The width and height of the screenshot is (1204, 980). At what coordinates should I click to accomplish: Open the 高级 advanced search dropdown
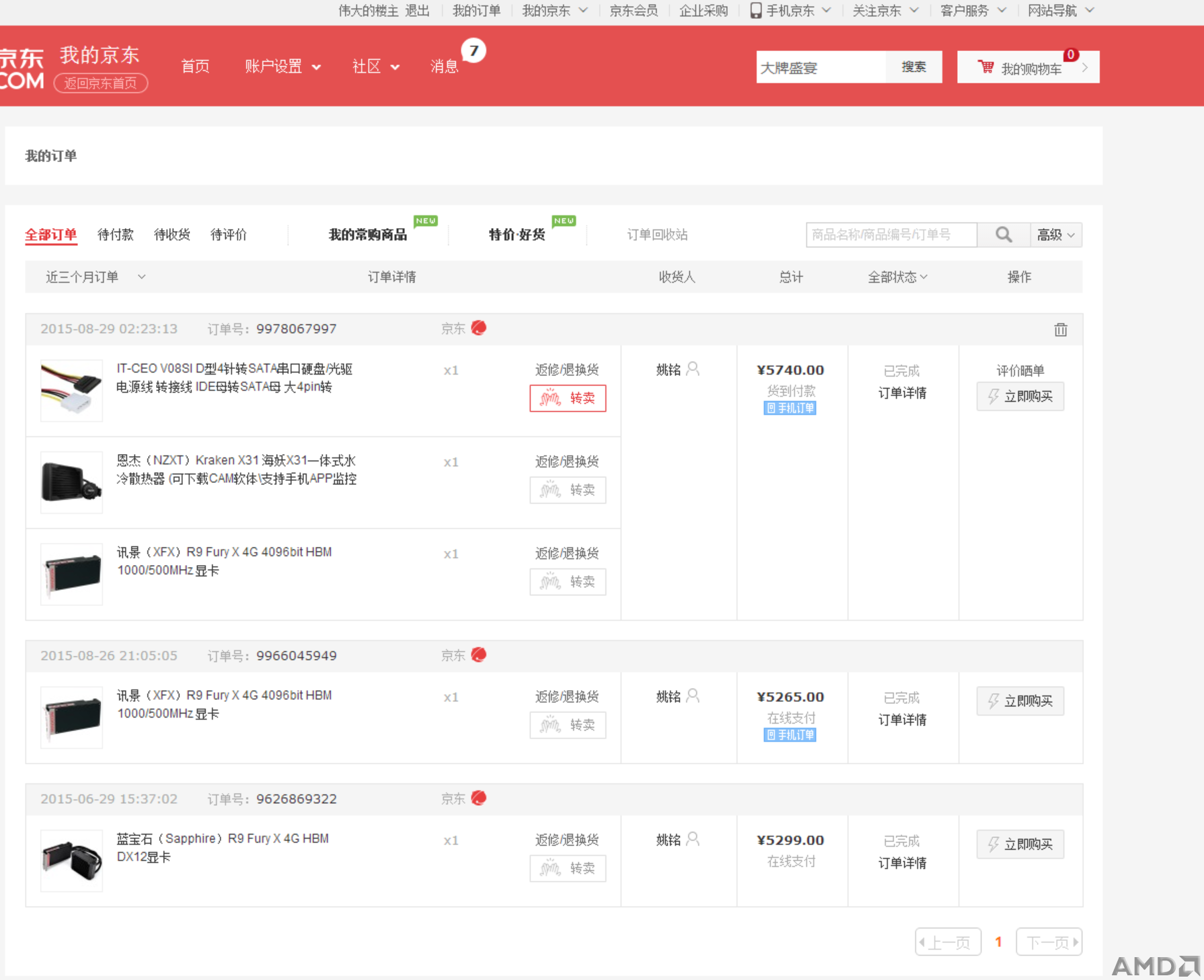pos(1056,235)
